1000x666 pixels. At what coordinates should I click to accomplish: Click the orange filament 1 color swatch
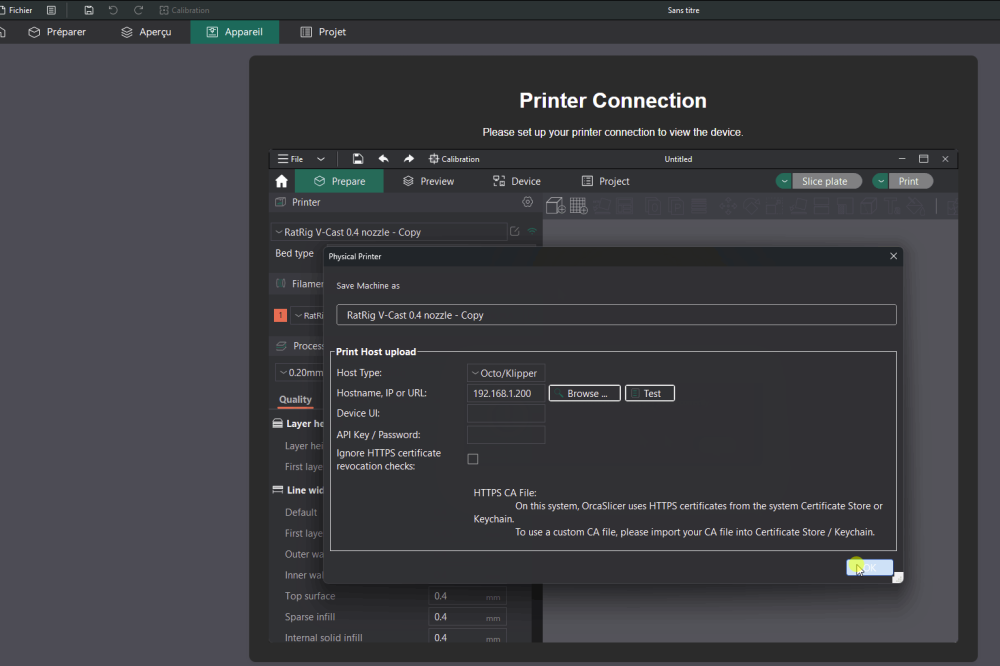pyautogui.click(x=280, y=315)
